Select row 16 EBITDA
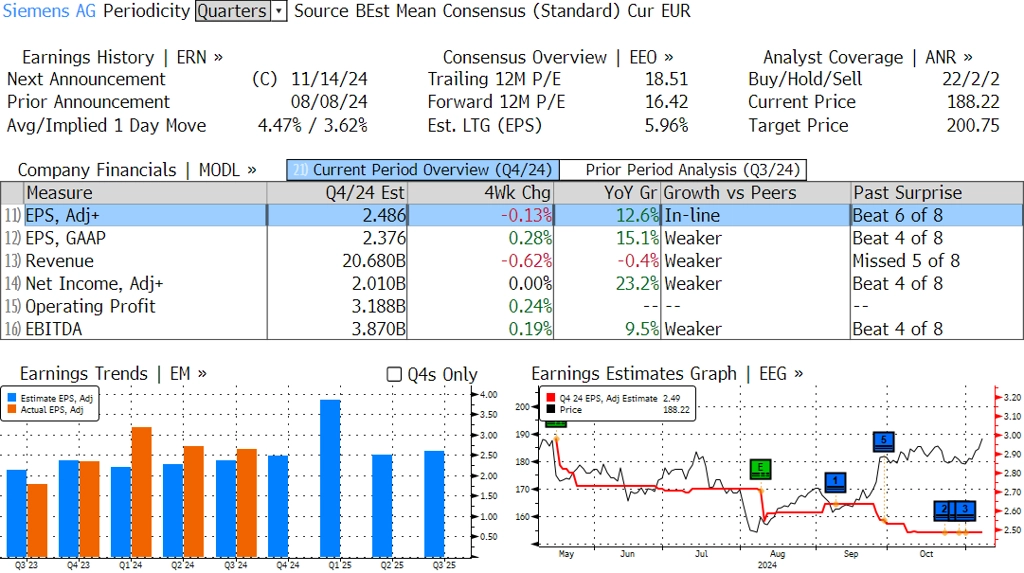The height and width of the screenshot is (573, 1024). [x=512, y=329]
